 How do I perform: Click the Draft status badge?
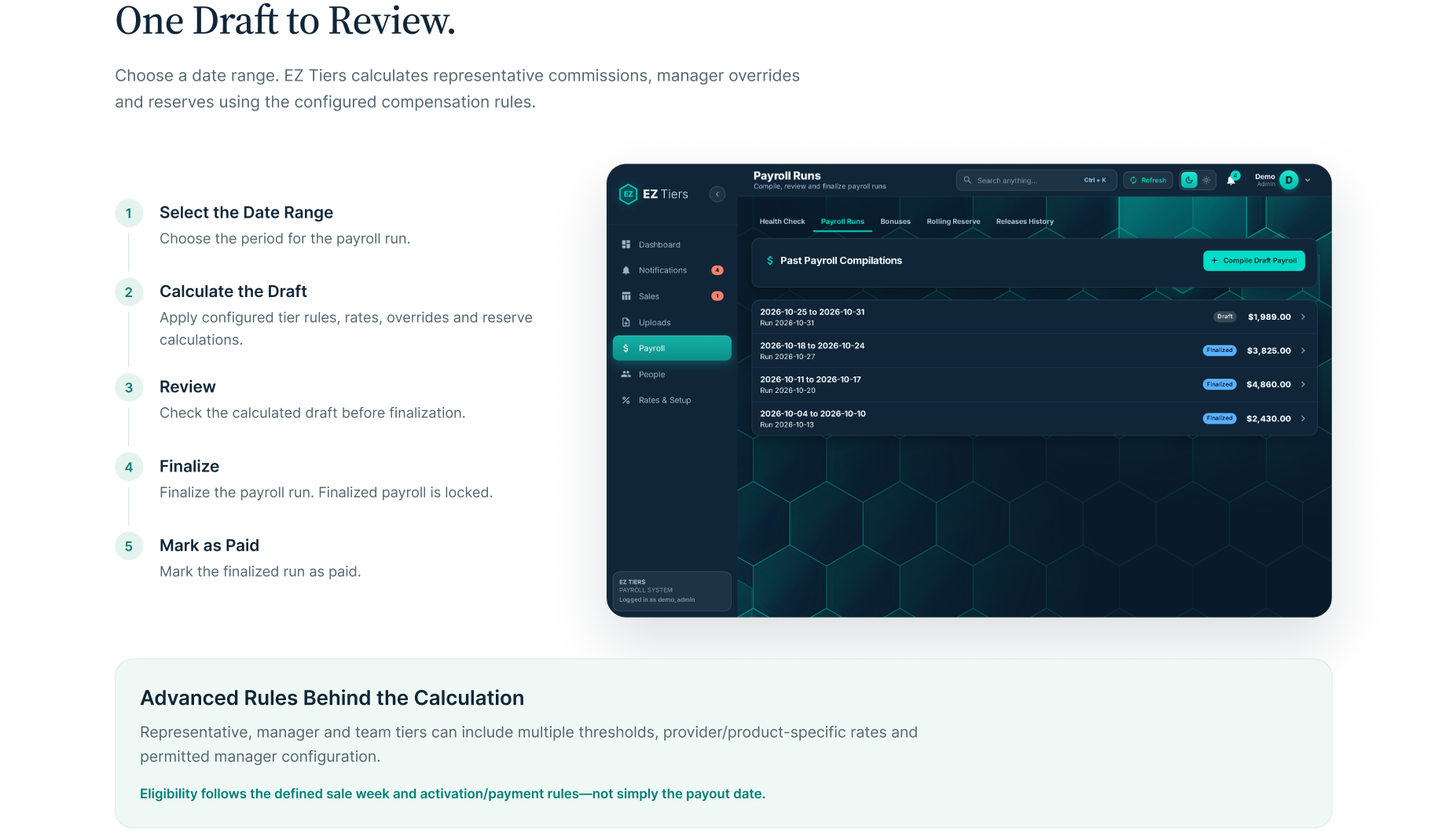[x=1225, y=317]
